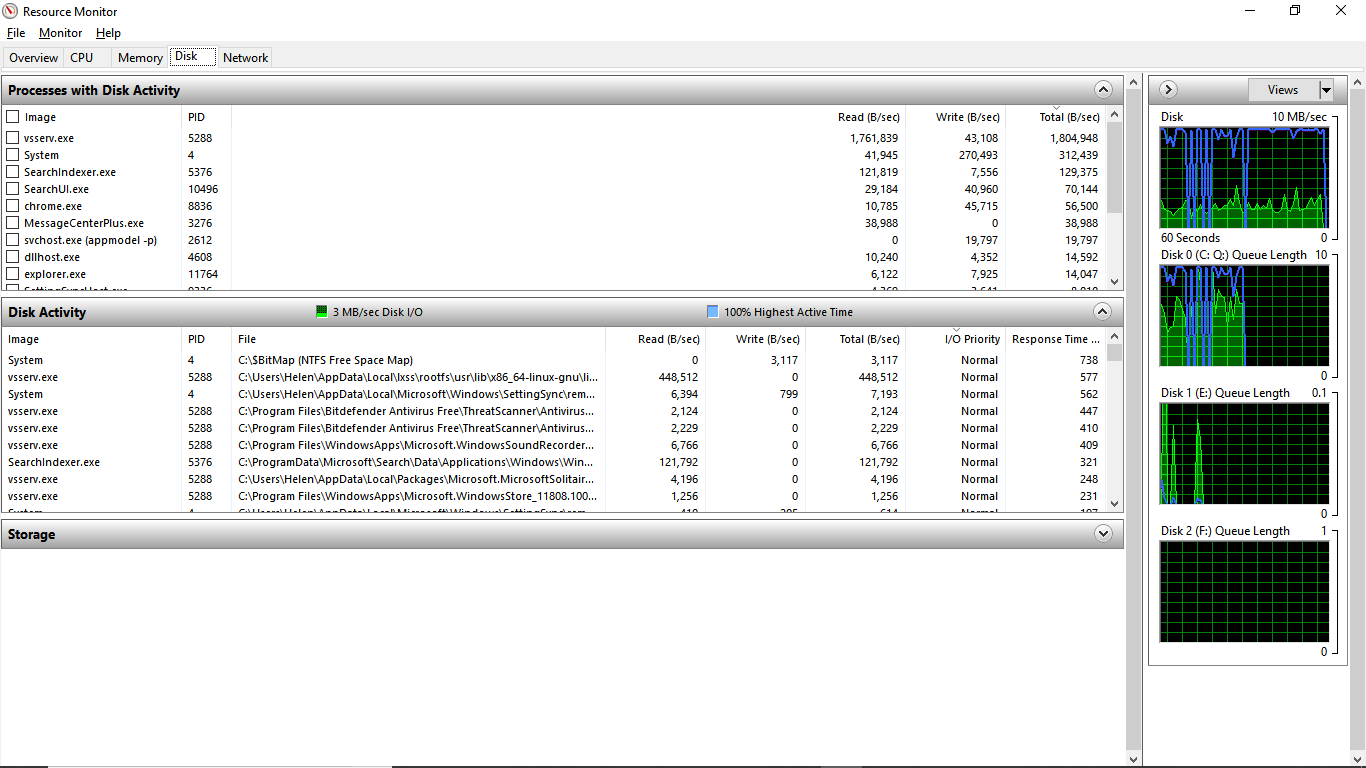Screen dimensions: 1366x768
Task: Collapse the graphs pane with arrow button
Action: (x=1168, y=90)
